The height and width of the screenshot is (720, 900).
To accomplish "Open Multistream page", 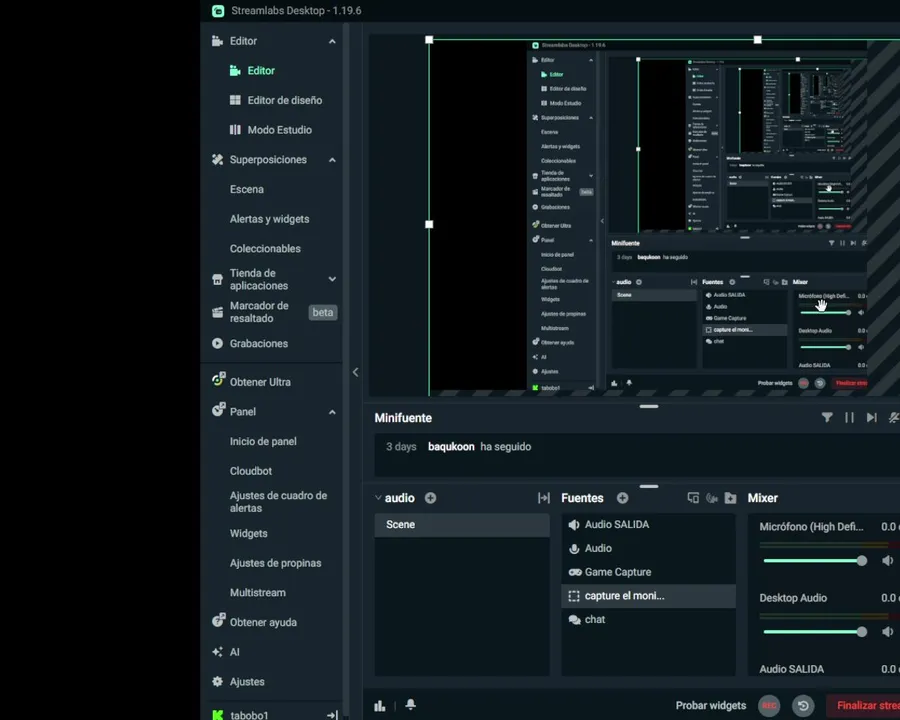I will (258, 593).
